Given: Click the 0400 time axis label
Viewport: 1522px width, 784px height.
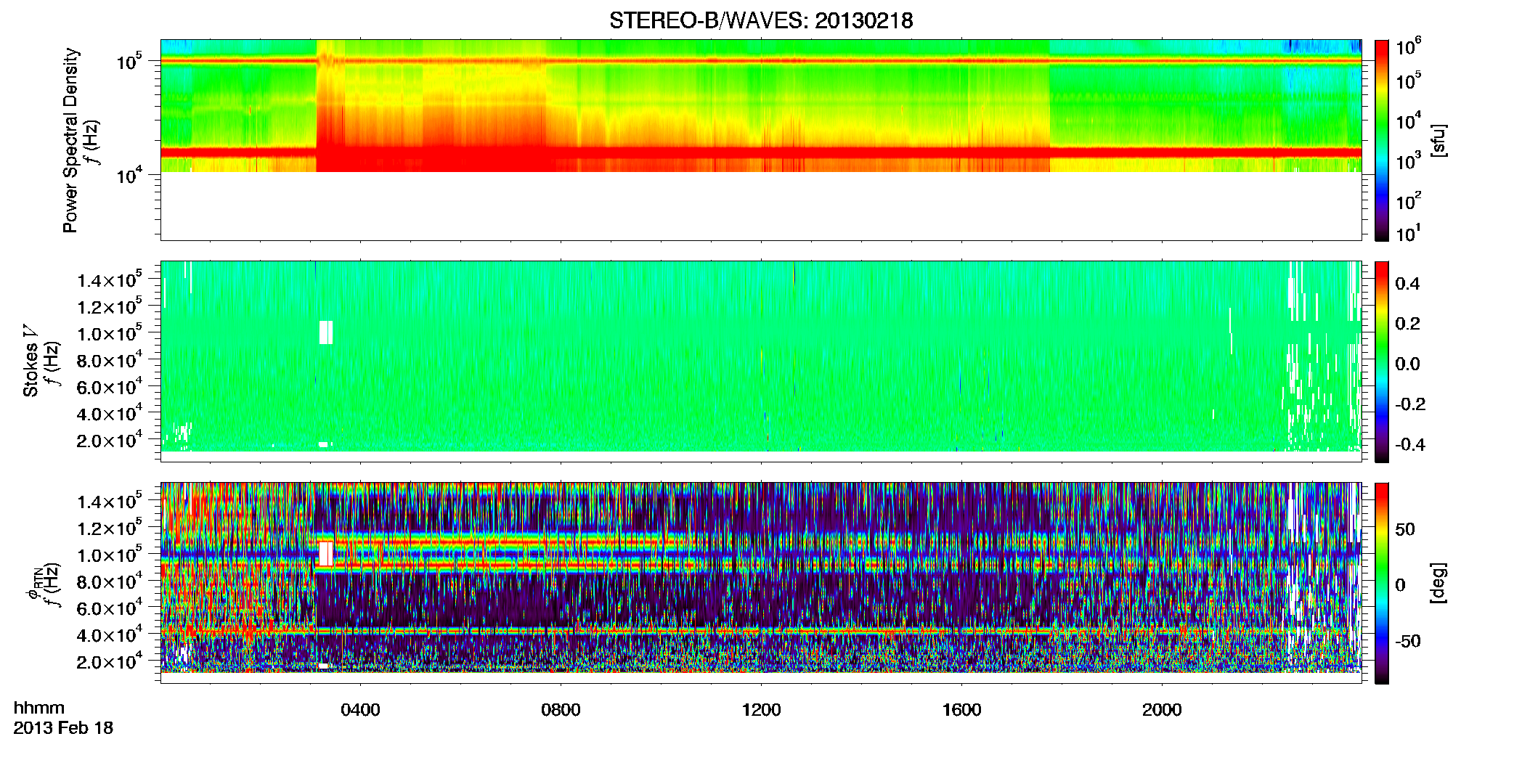Looking at the screenshot, I should (360, 710).
